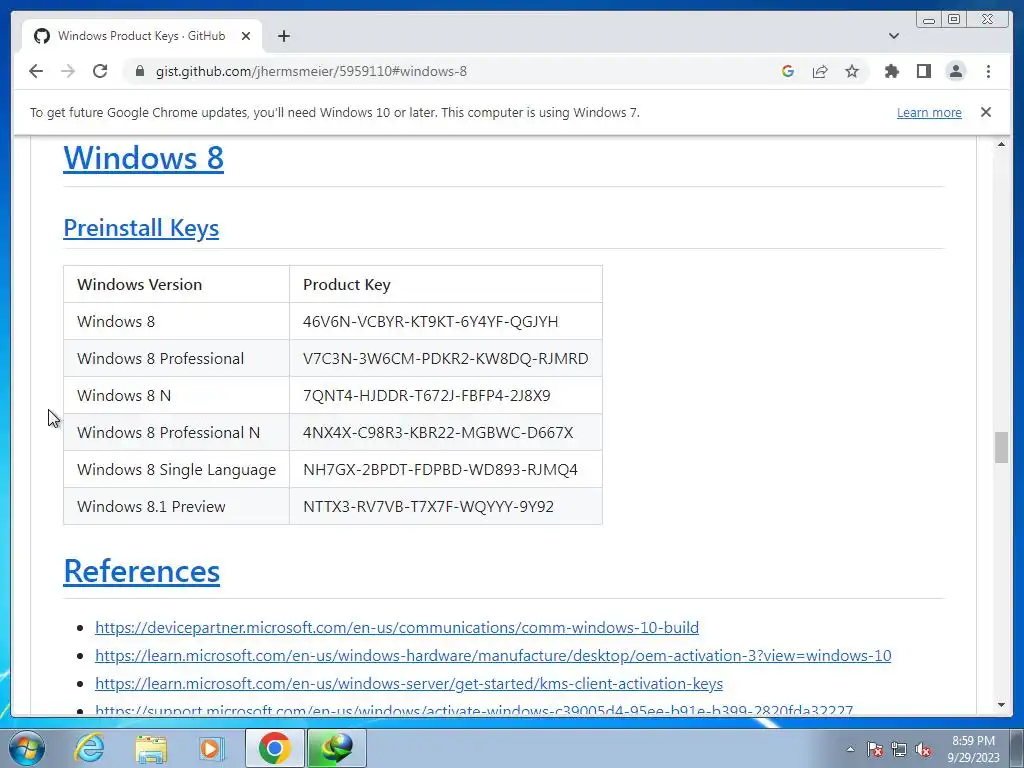The image size is (1024, 768).
Task: Open the Chrome profile avatar menu
Action: point(955,71)
